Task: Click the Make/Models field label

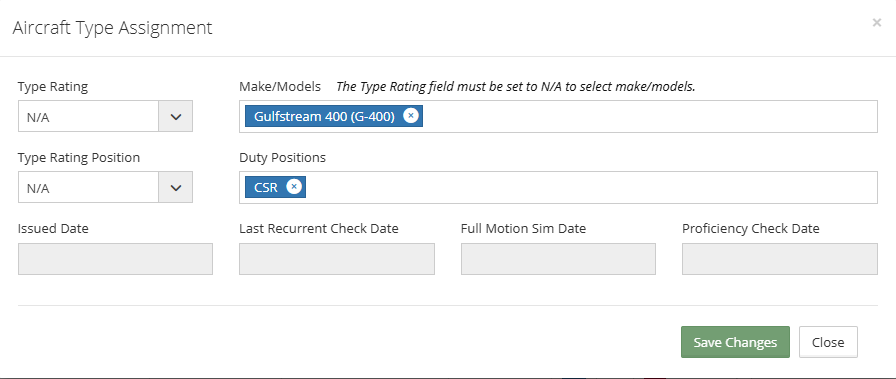Action: click(280, 87)
